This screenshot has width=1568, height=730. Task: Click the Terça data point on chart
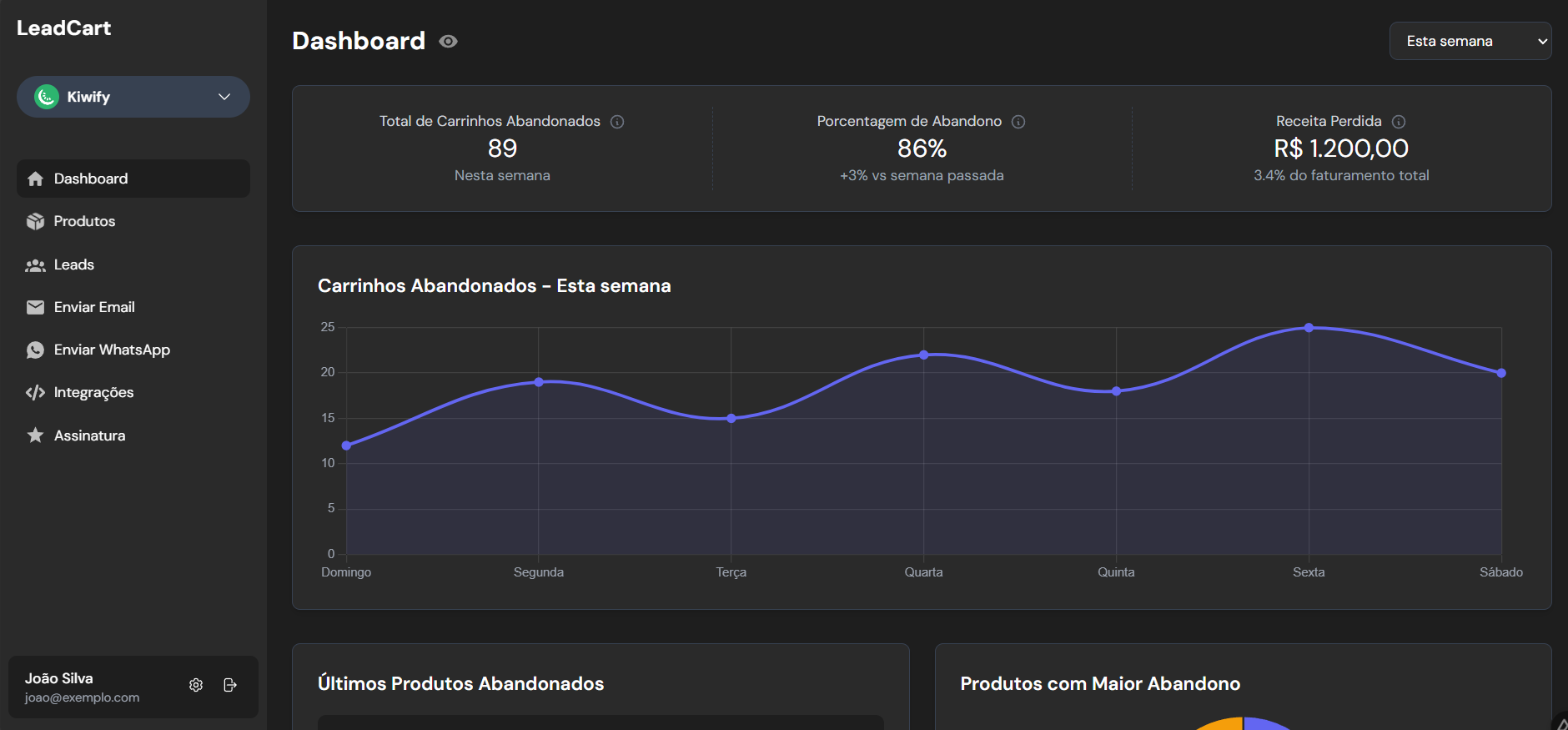click(731, 418)
